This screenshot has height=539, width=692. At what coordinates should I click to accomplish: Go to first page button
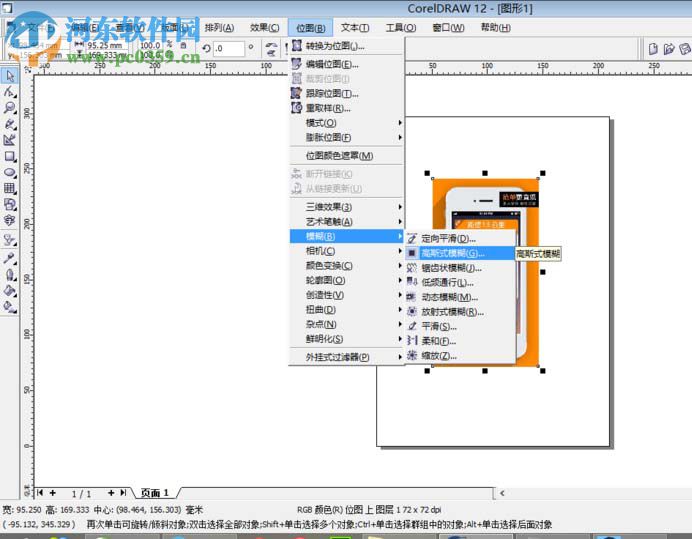[40, 492]
